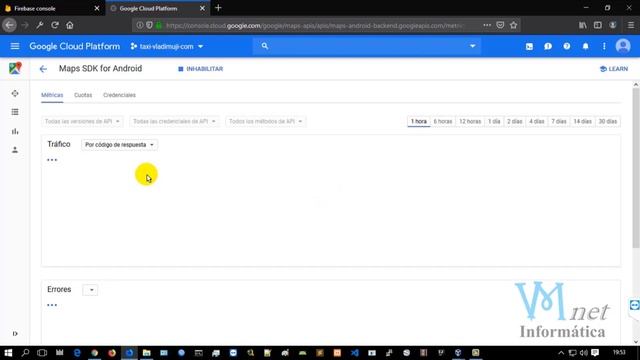Open Por código de respuesta dropdown

119,145
